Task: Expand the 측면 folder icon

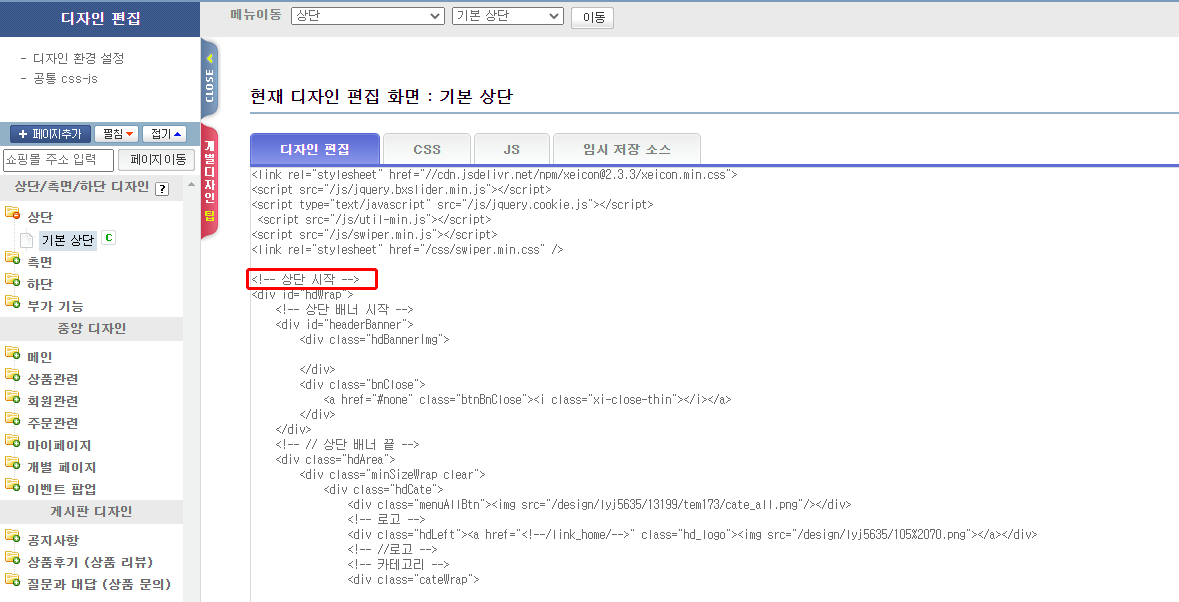Action: coord(12,258)
